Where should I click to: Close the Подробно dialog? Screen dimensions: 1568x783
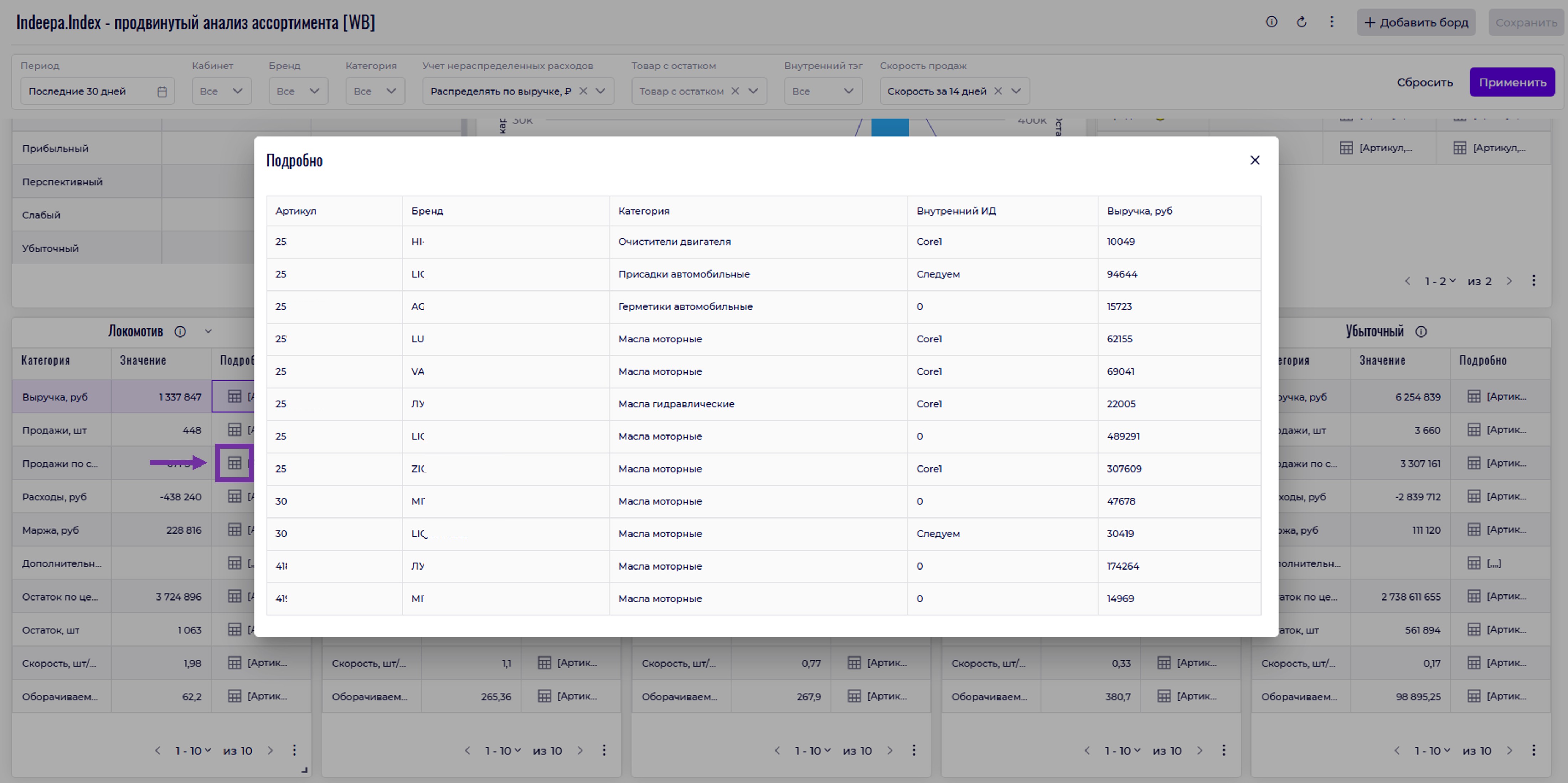(x=1254, y=160)
